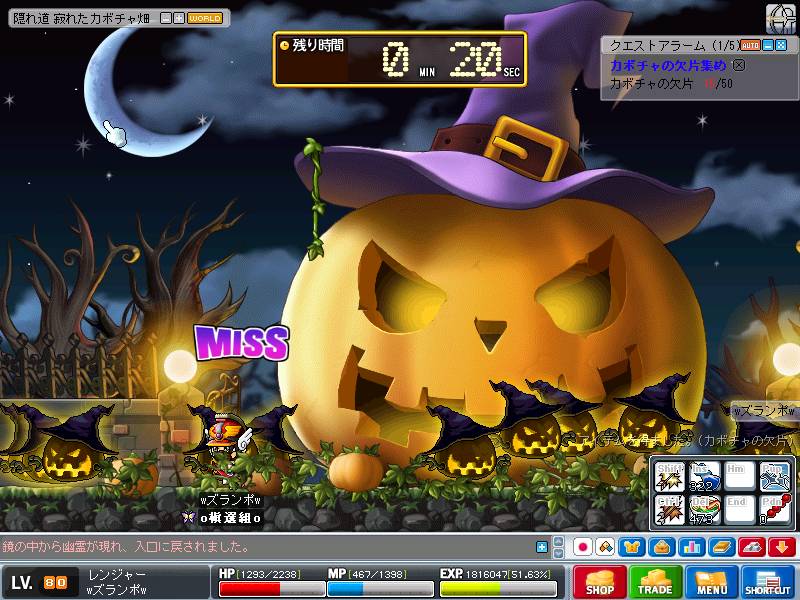
Task: Remove カボチャの欠片集め from quest alarm
Action: [x=739, y=65]
